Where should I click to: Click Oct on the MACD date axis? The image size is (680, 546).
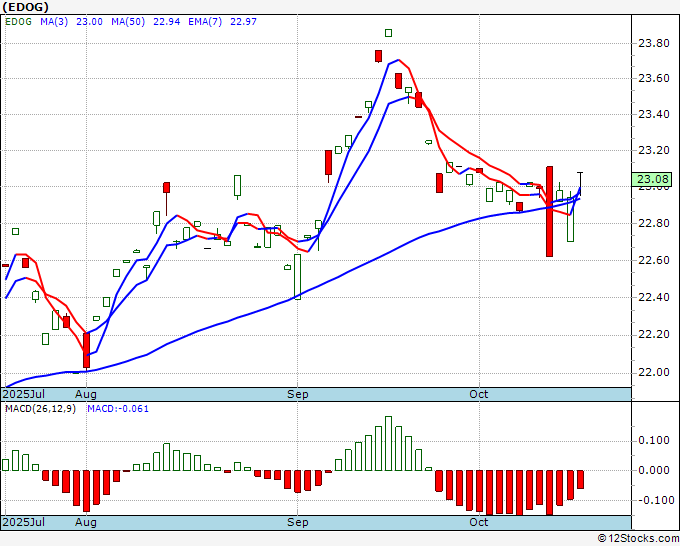pos(479,522)
